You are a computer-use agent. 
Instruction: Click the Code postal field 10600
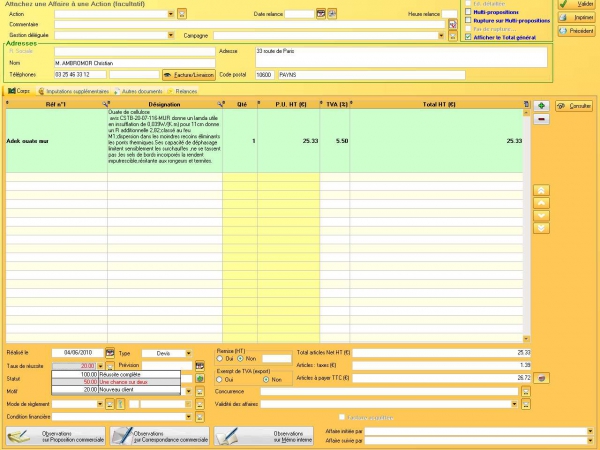pyautogui.click(x=265, y=75)
